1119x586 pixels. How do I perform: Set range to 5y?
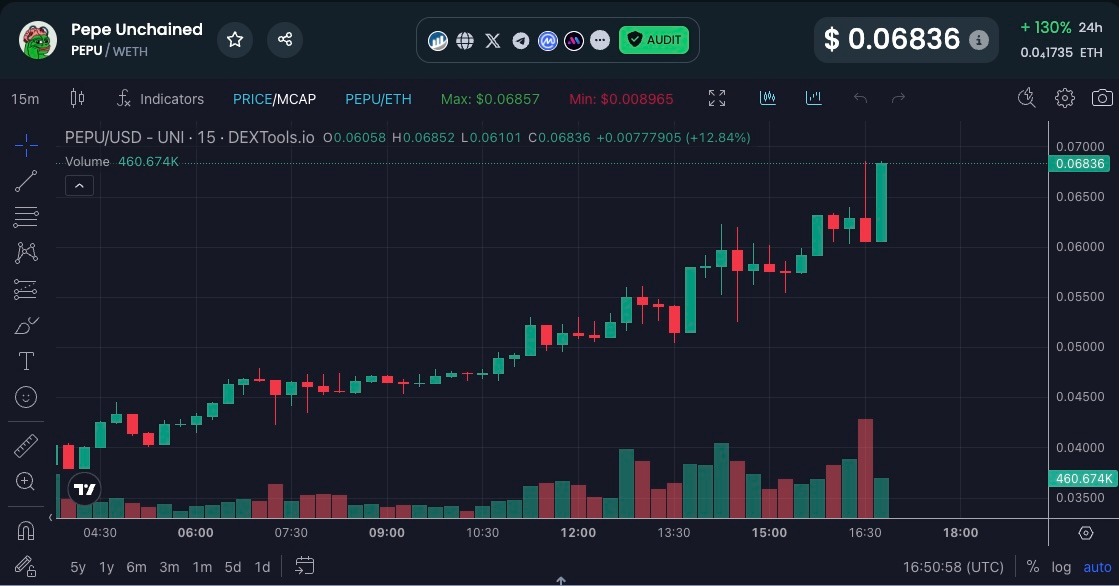[78, 567]
